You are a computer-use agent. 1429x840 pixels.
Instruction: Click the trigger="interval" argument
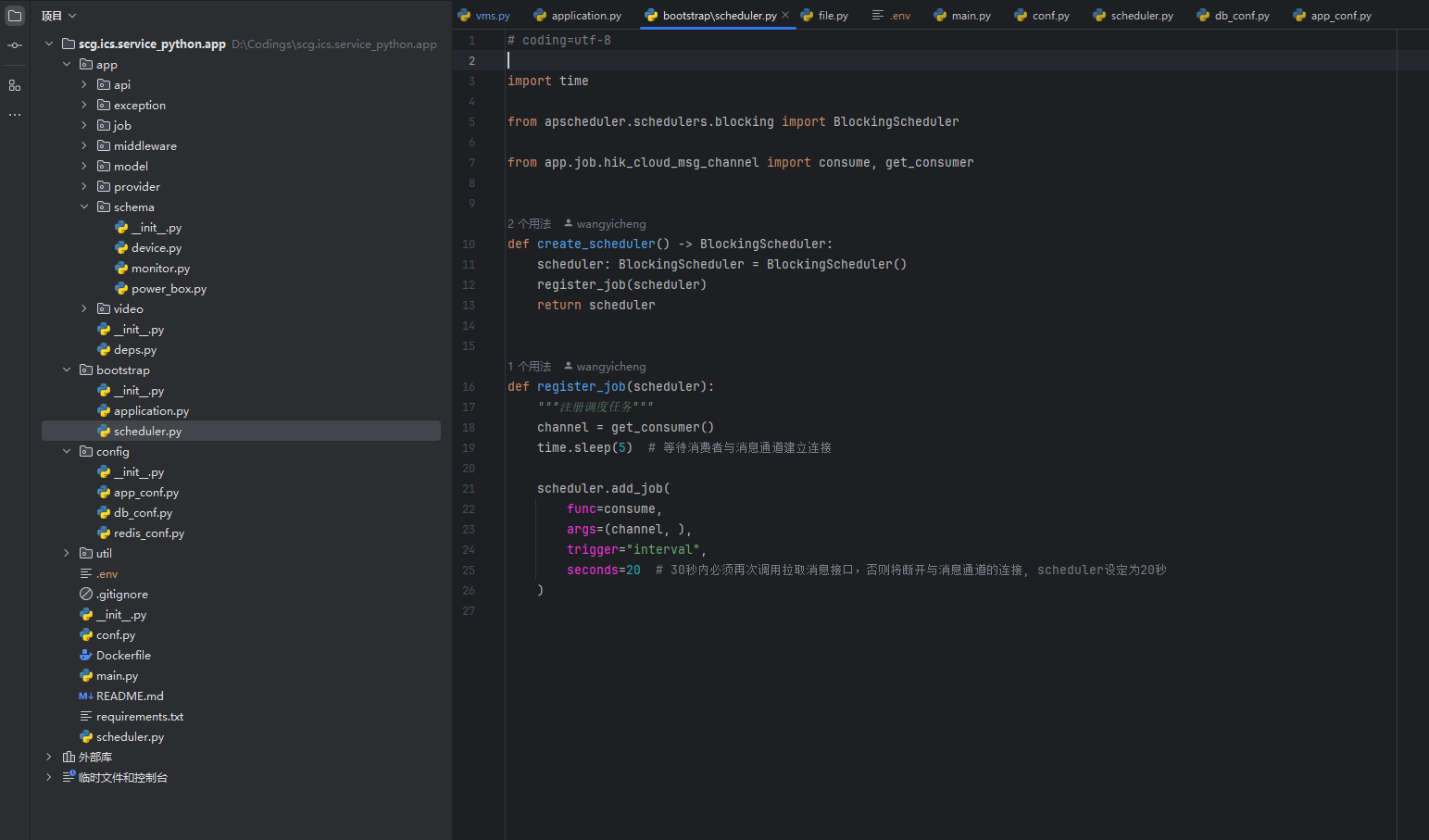point(633,549)
